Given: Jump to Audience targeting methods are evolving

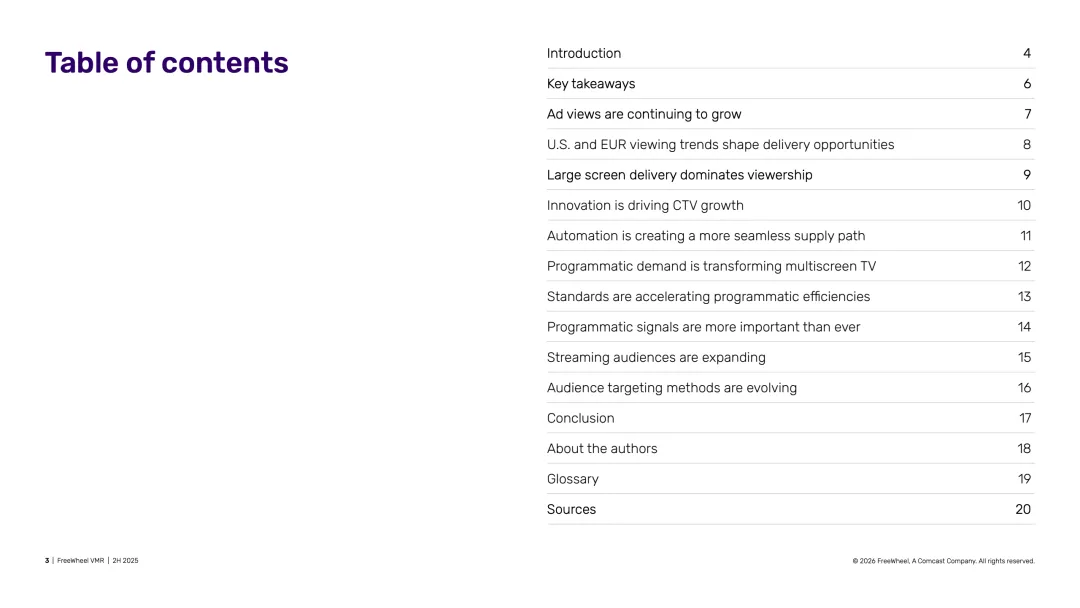Looking at the screenshot, I should coord(672,388).
